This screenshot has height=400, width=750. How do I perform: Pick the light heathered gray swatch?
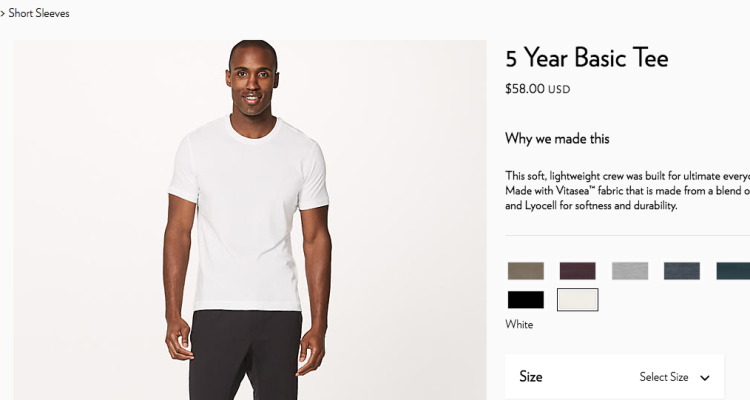coord(630,271)
